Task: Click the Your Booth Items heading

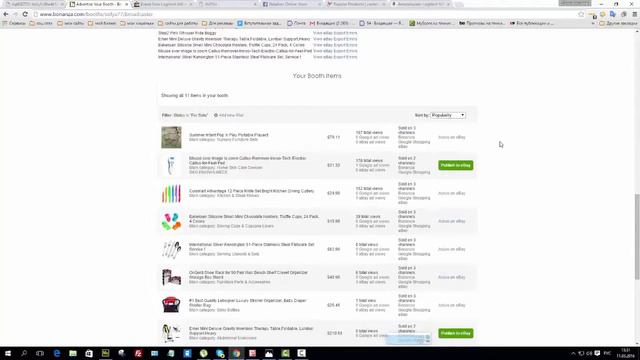Action: [x=317, y=76]
